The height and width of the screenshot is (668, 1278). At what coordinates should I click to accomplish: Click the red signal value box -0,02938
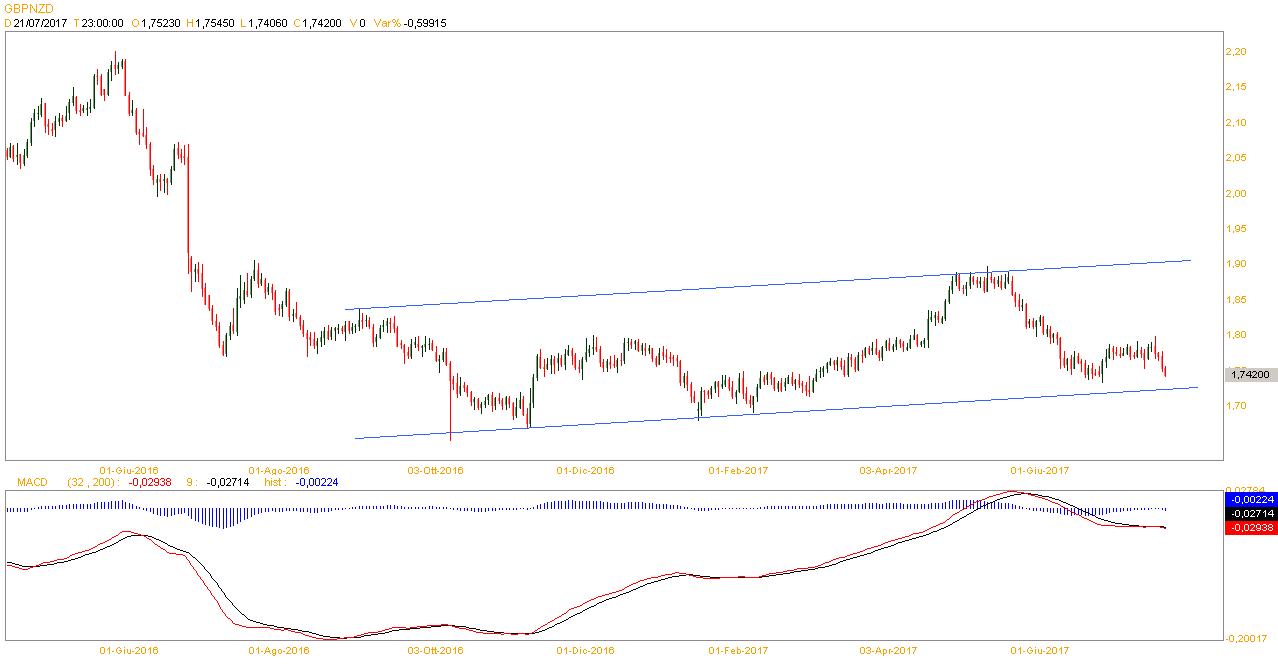point(1250,527)
